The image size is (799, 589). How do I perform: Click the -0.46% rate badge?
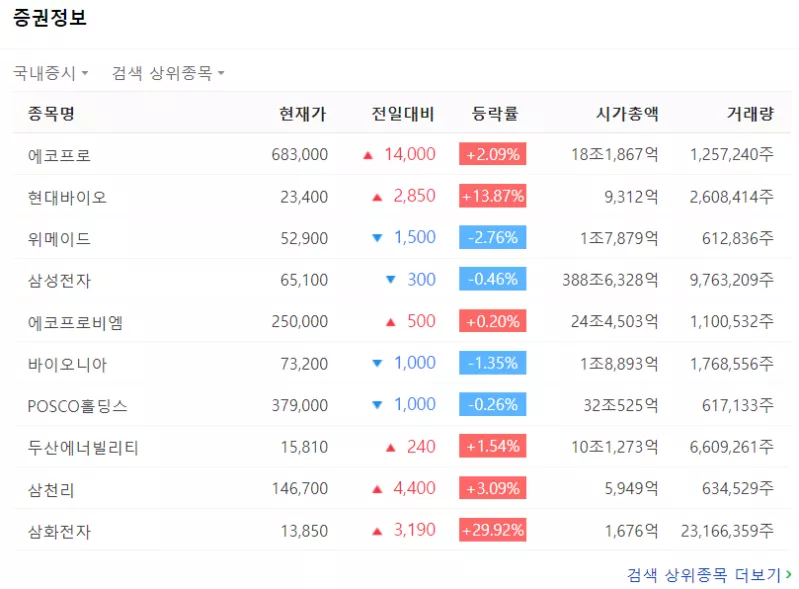pyautogui.click(x=492, y=279)
